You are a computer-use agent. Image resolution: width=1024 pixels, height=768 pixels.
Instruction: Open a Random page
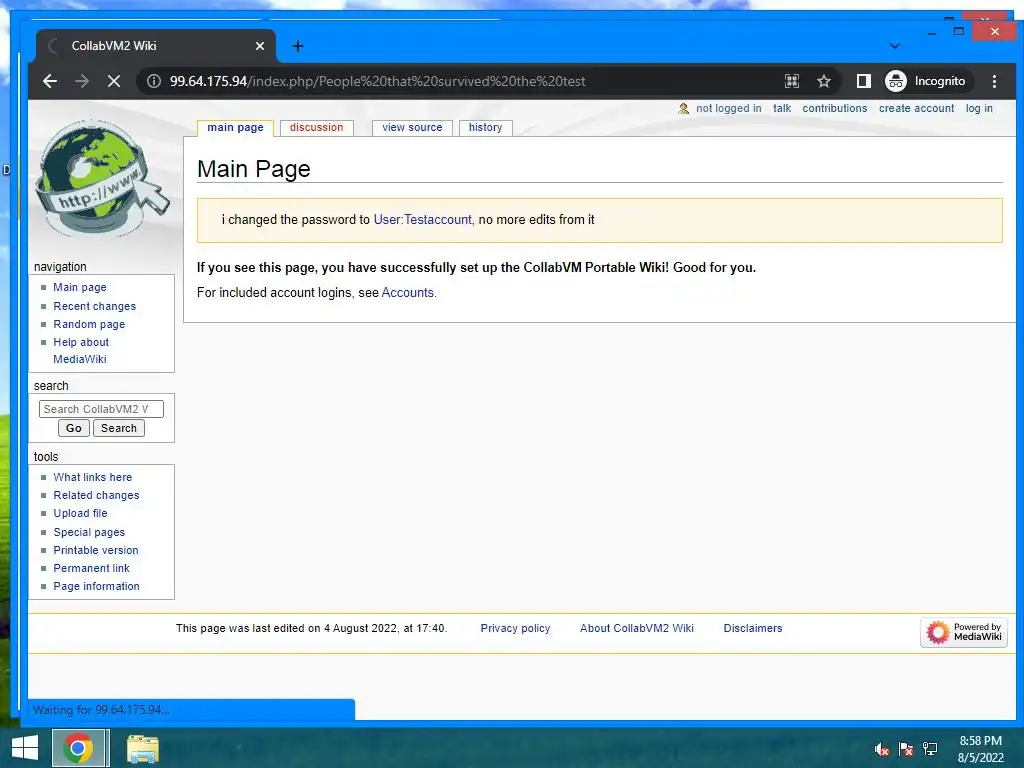click(x=89, y=324)
